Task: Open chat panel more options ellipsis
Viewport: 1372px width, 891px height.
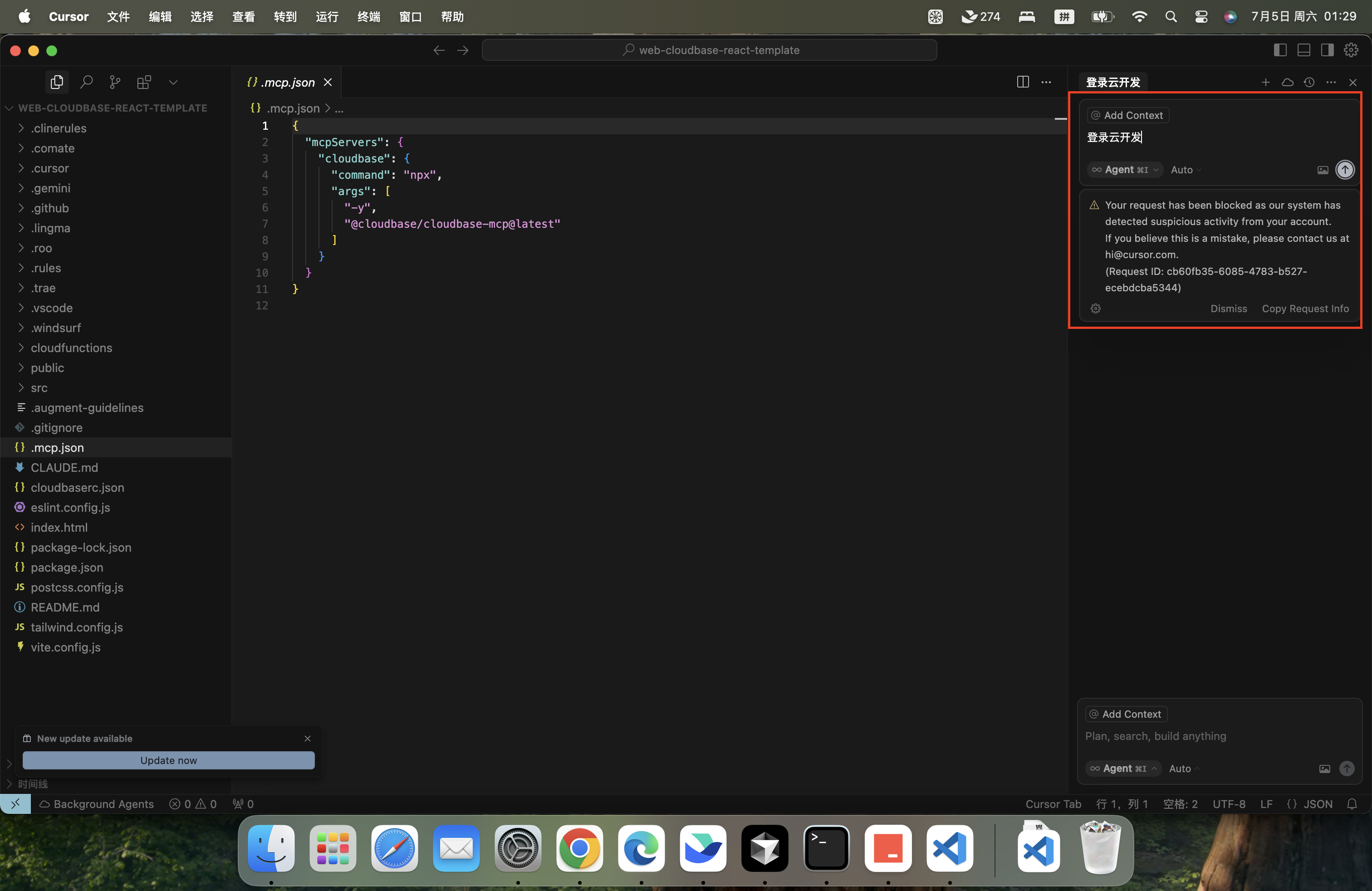Action: point(1331,83)
